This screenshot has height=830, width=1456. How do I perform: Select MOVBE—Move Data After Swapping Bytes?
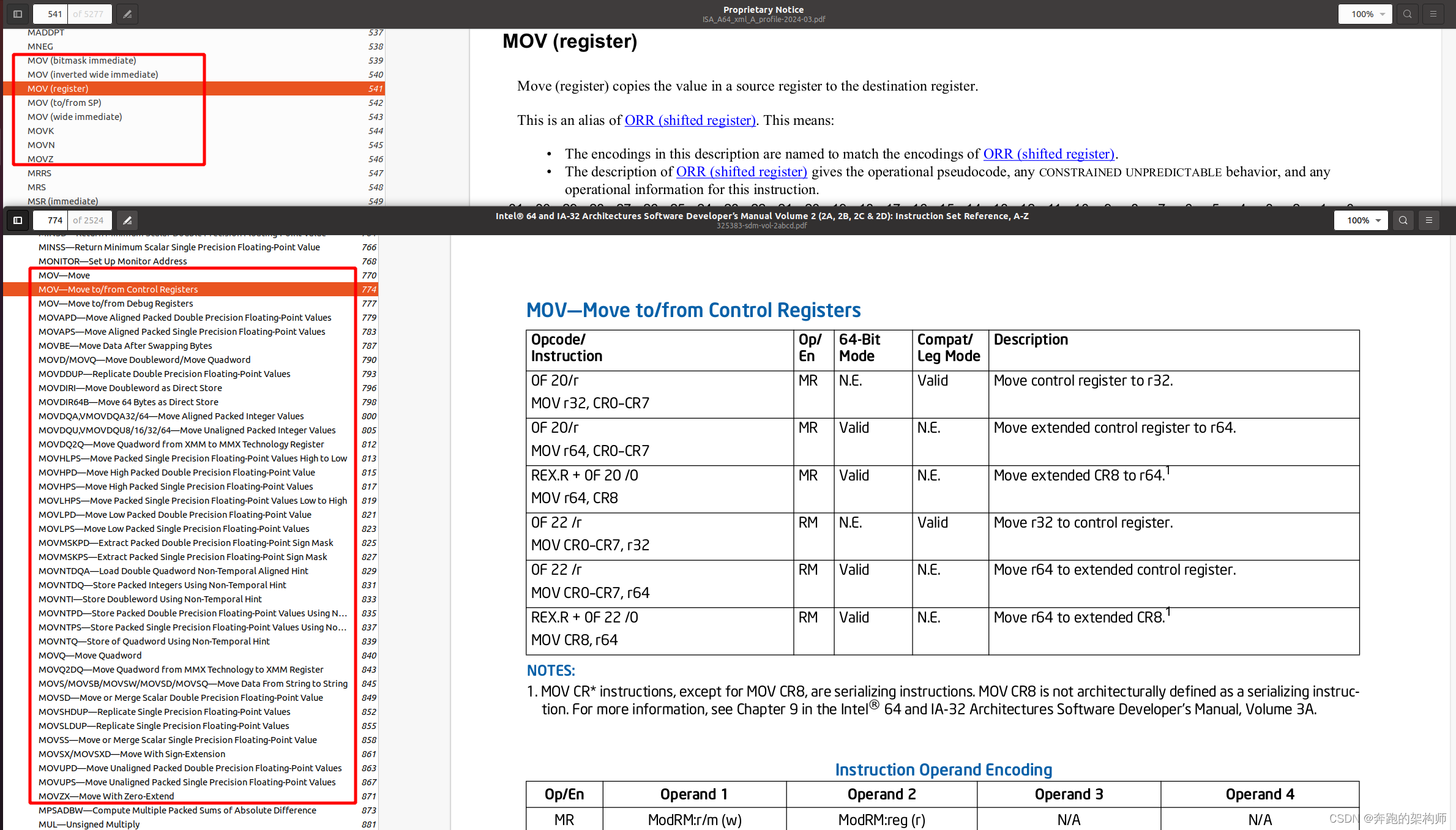pyautogui.click(x=125, y=346)
